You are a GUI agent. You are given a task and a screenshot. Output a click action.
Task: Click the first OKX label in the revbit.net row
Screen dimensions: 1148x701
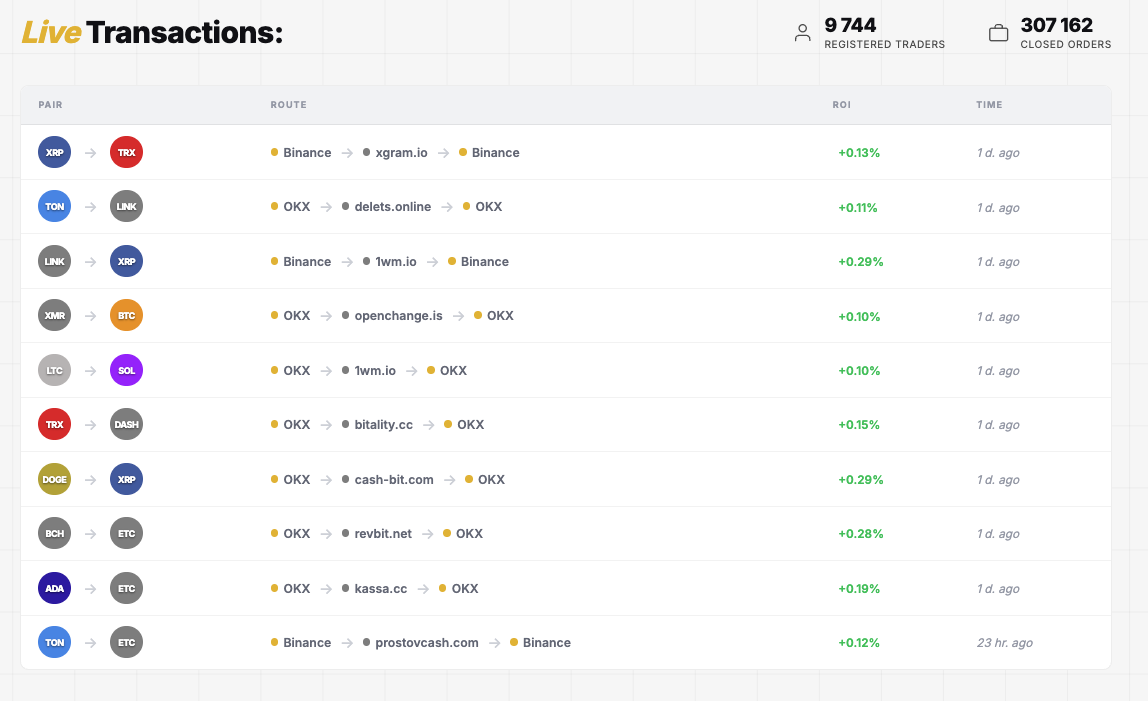coord(297,533)
